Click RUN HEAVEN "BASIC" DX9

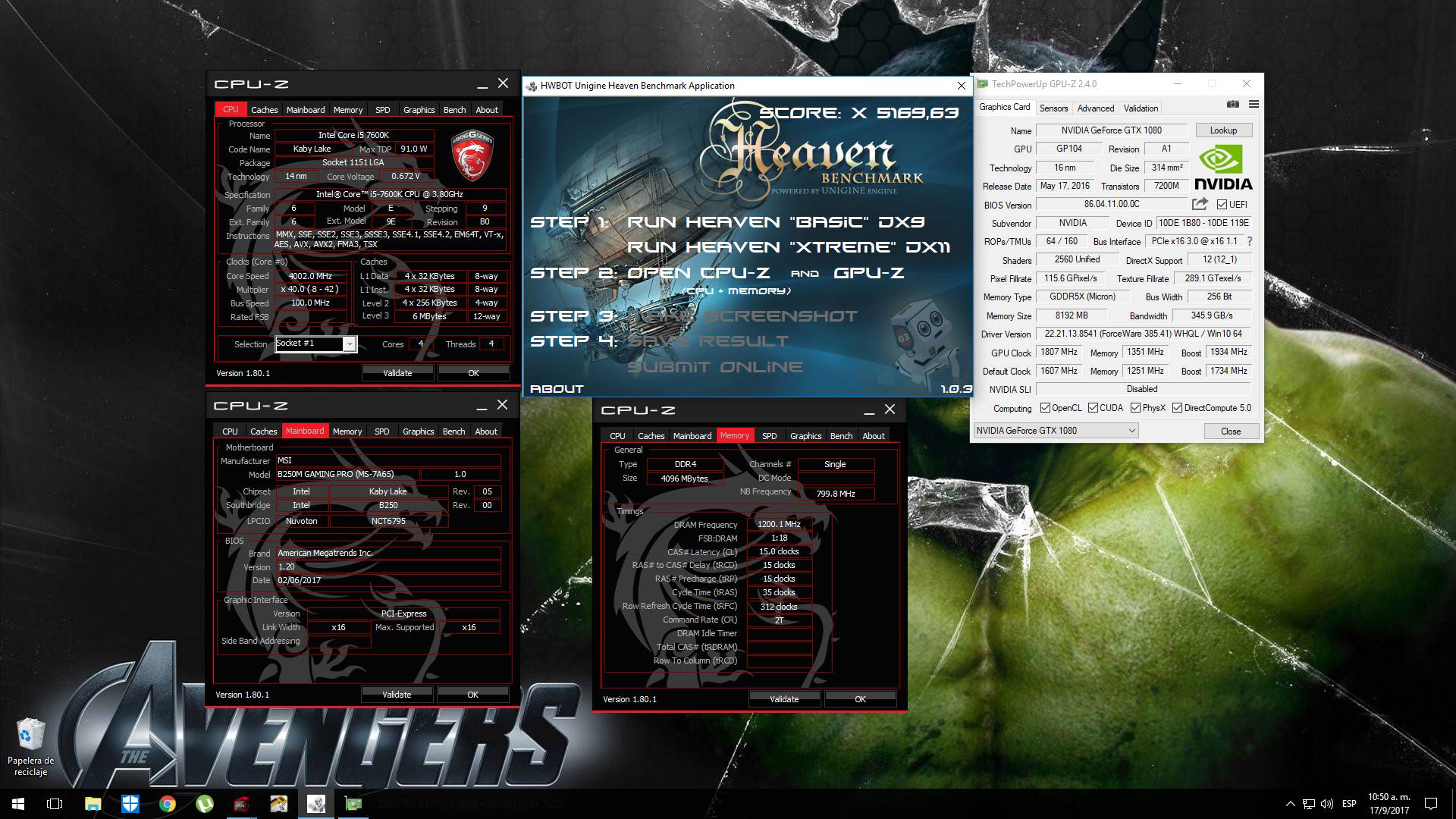coord(776,222)
